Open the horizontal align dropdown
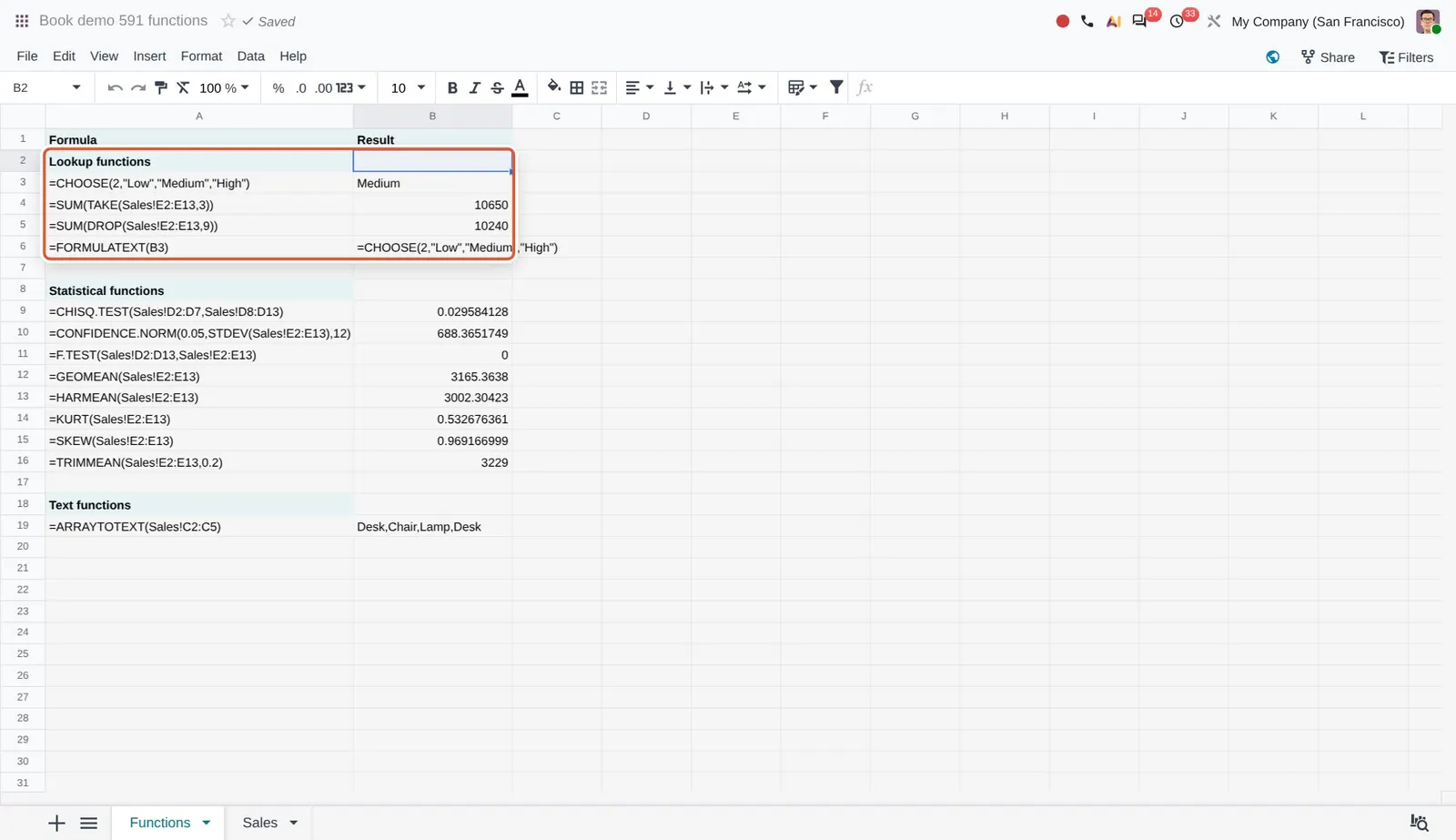The height and width of the screenshot is (840, 1456). [640, 87]
